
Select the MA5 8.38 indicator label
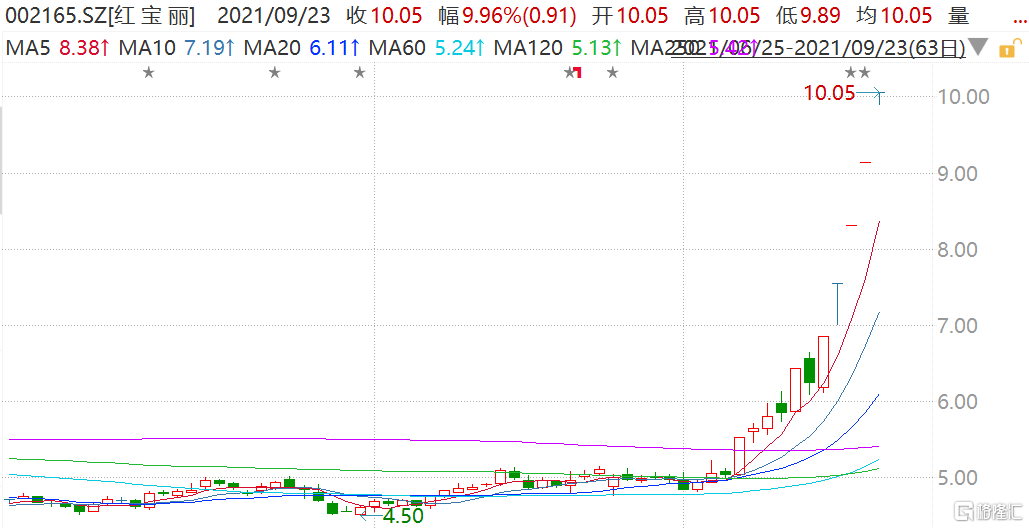pos(58,48)
